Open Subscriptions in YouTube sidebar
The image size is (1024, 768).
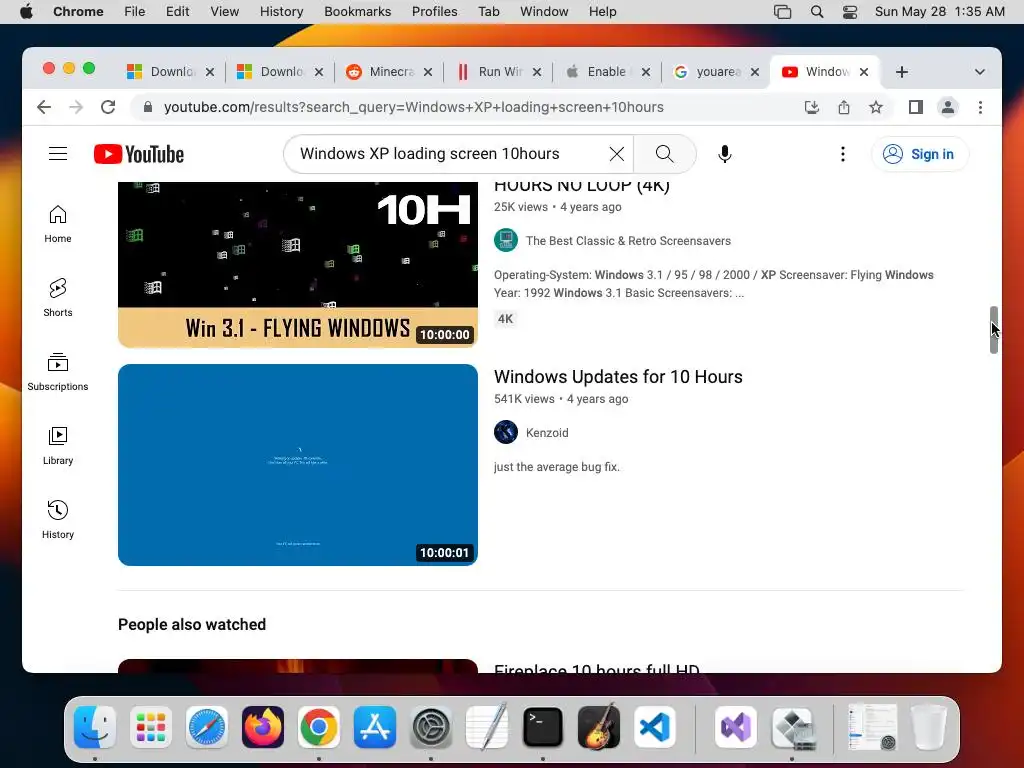click(58, 372)
